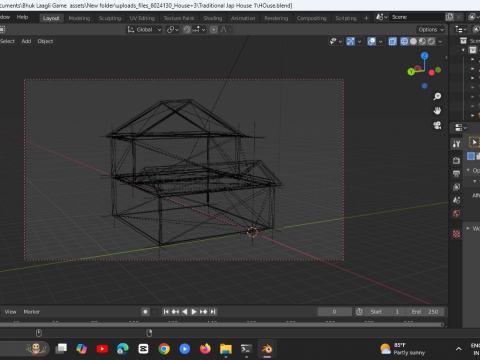This screenshot has height=360, width=480.
Task: Open the viewport Object menu
Action: point(45,41)
